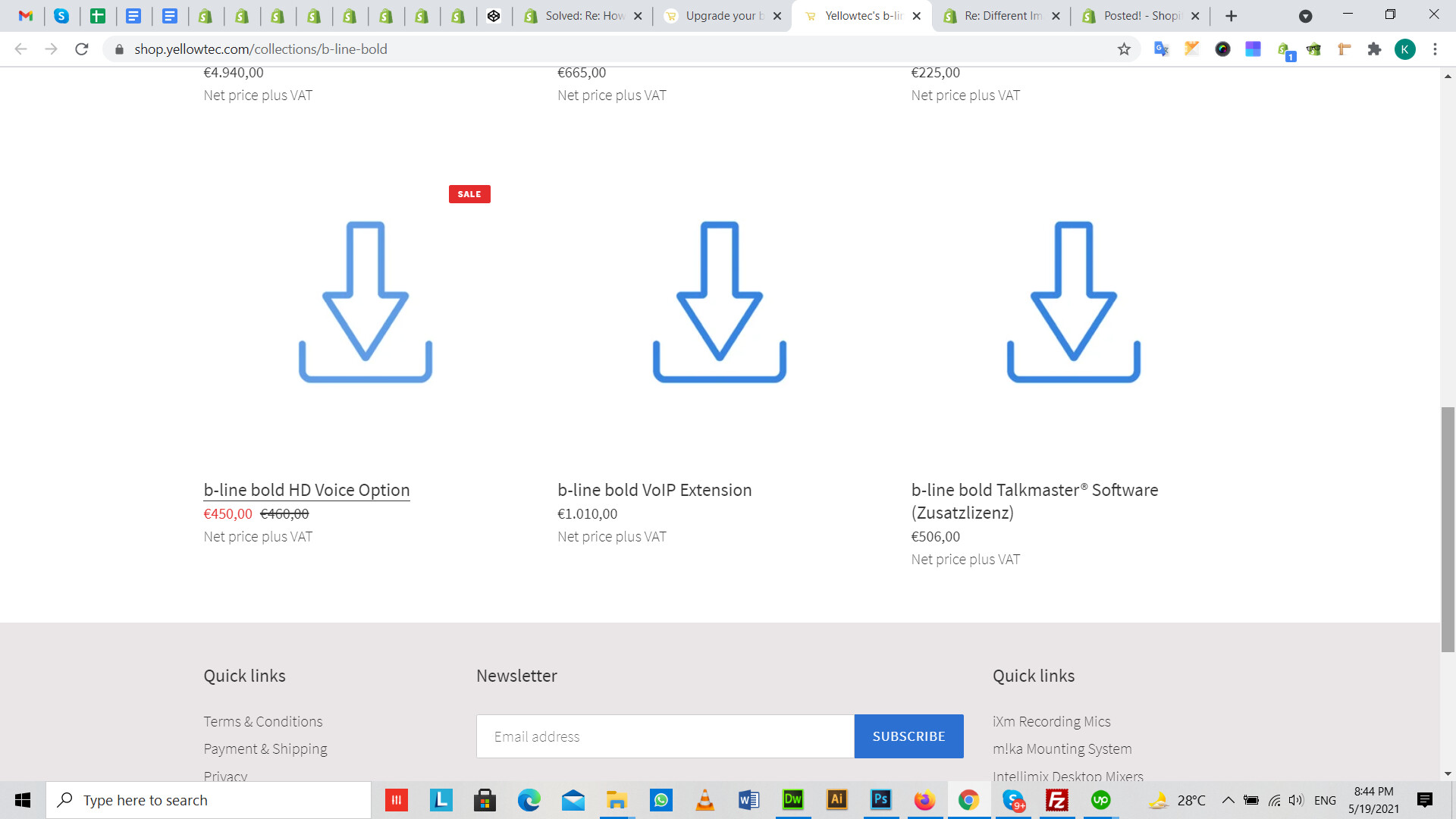1456x819 pixels.
Task: Click the Email address input field
Action: click(665, 736)
